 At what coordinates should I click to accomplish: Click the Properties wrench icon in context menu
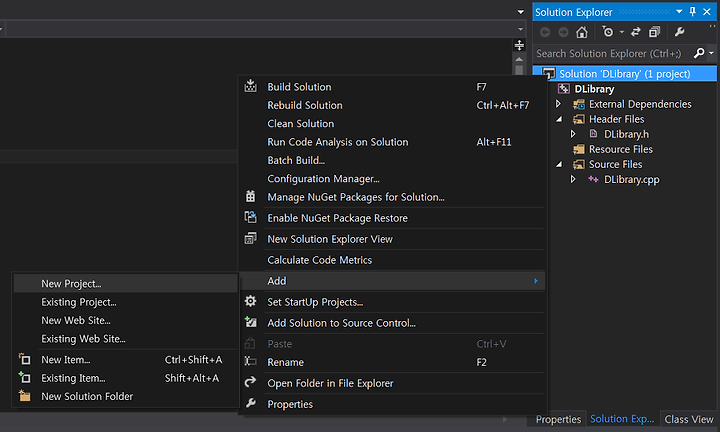point(250,403)
